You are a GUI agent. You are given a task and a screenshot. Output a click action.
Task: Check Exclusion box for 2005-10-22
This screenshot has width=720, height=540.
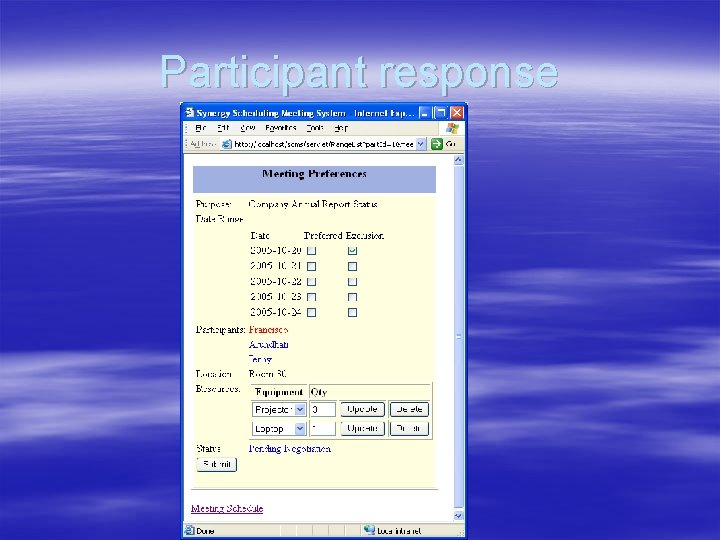(x=352, y=281)
